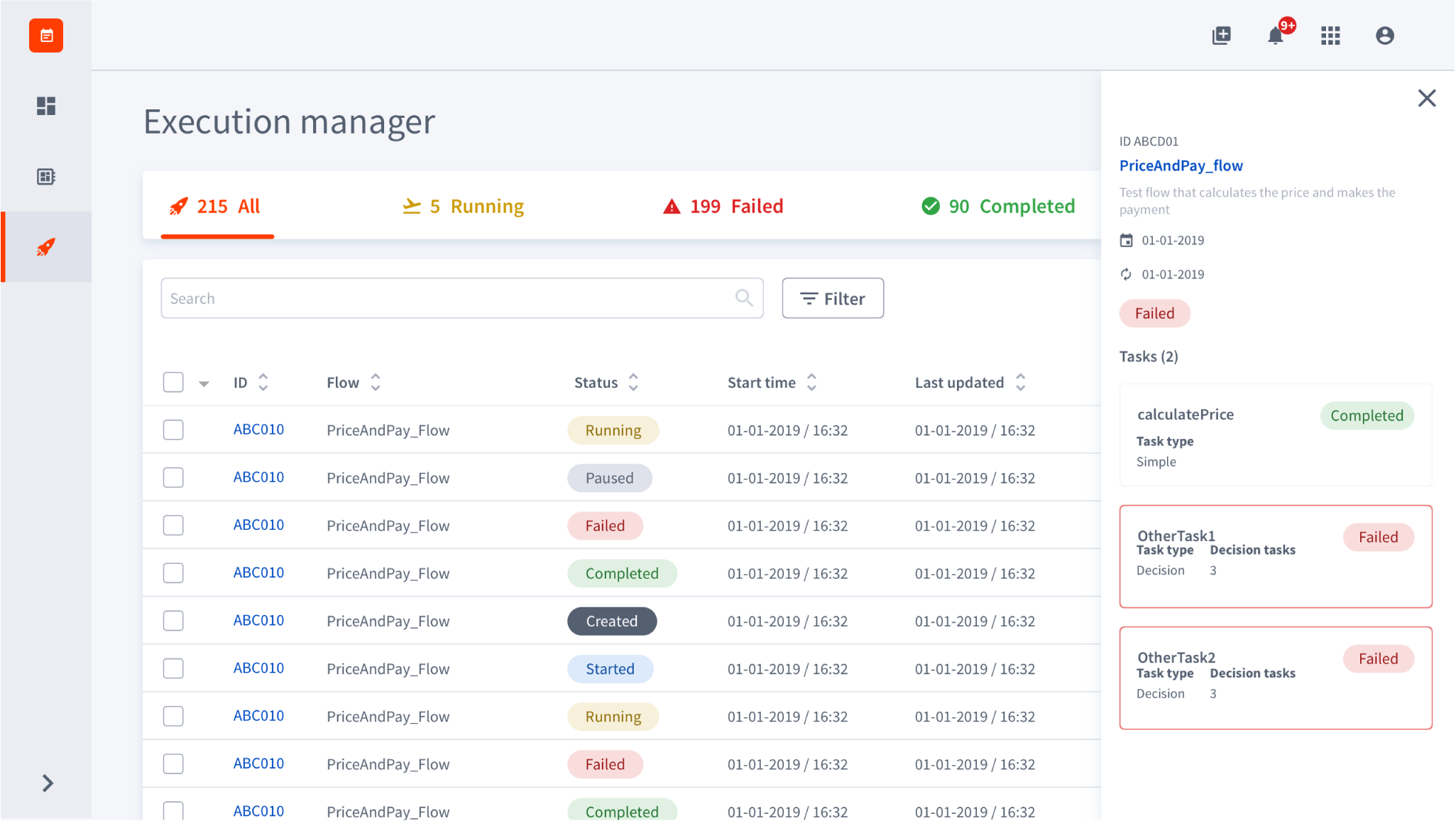Click the calendar start date icon in panel
This screenshot has width=1456, height=821.
pyautogui.click(x=1127, y=240)
